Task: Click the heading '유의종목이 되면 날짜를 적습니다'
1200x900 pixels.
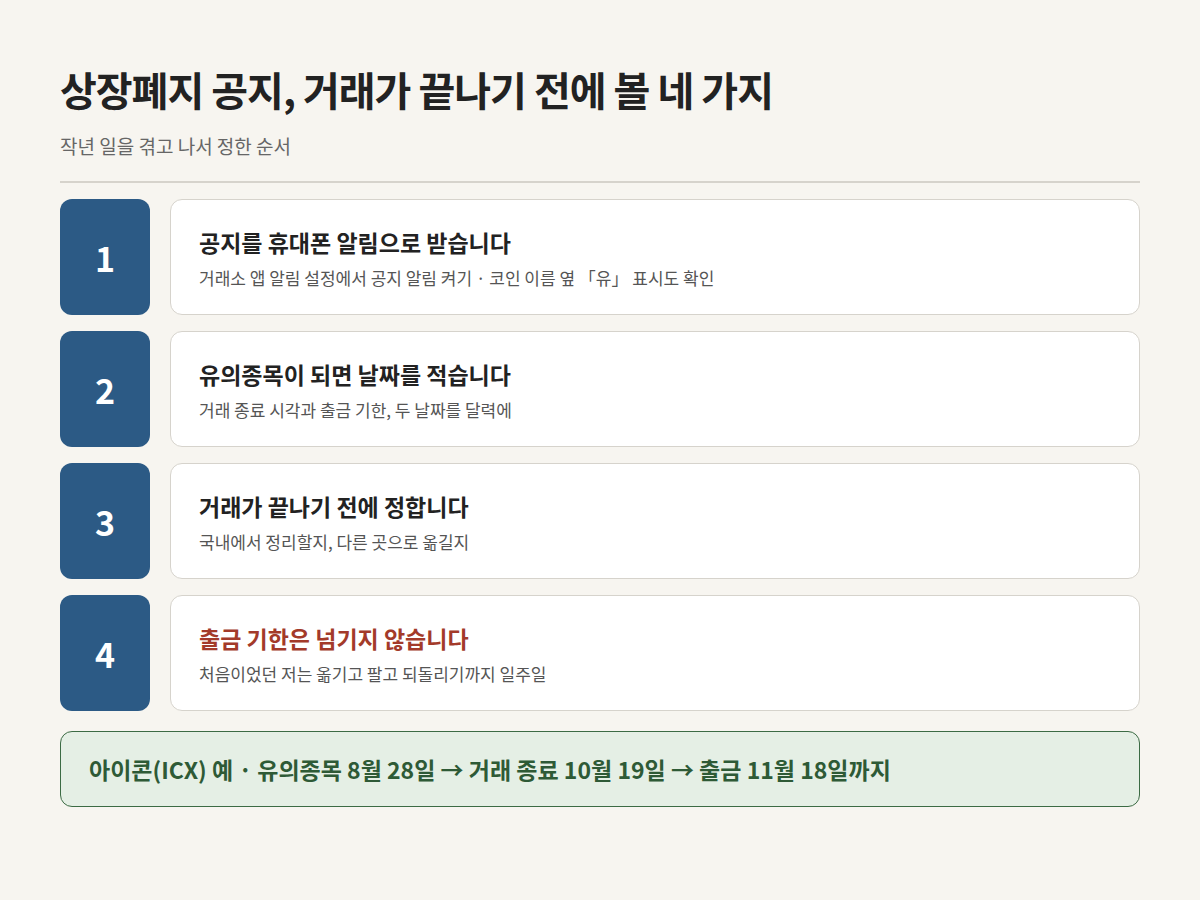Action: click(355, 376)
